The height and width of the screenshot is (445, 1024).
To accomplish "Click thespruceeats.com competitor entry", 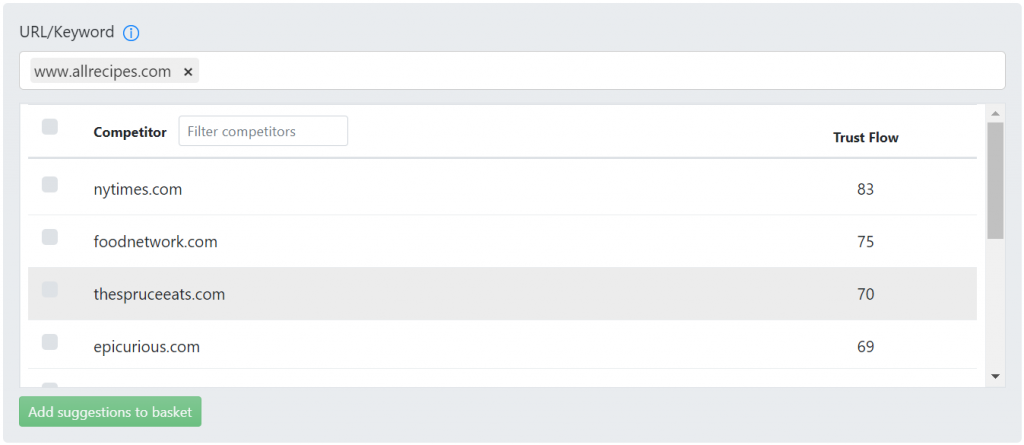I will coord(159,294).
